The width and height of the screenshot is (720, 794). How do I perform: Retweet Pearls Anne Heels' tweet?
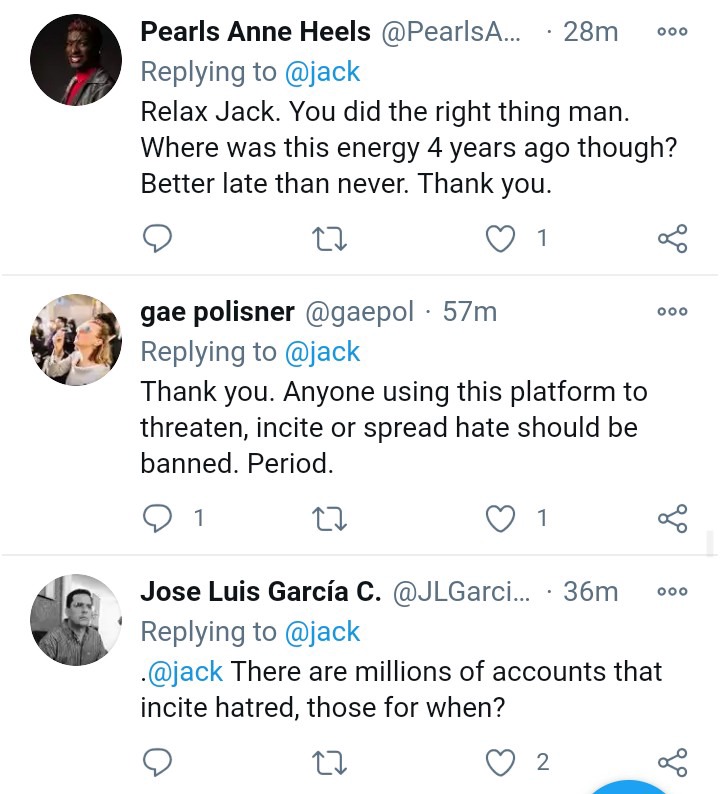tap(329, 239)
